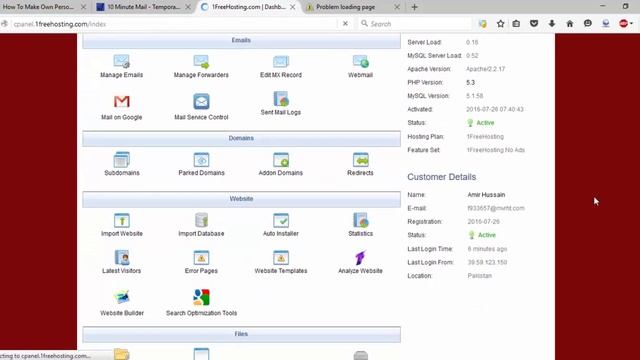Open the Import Website icon

122,220
